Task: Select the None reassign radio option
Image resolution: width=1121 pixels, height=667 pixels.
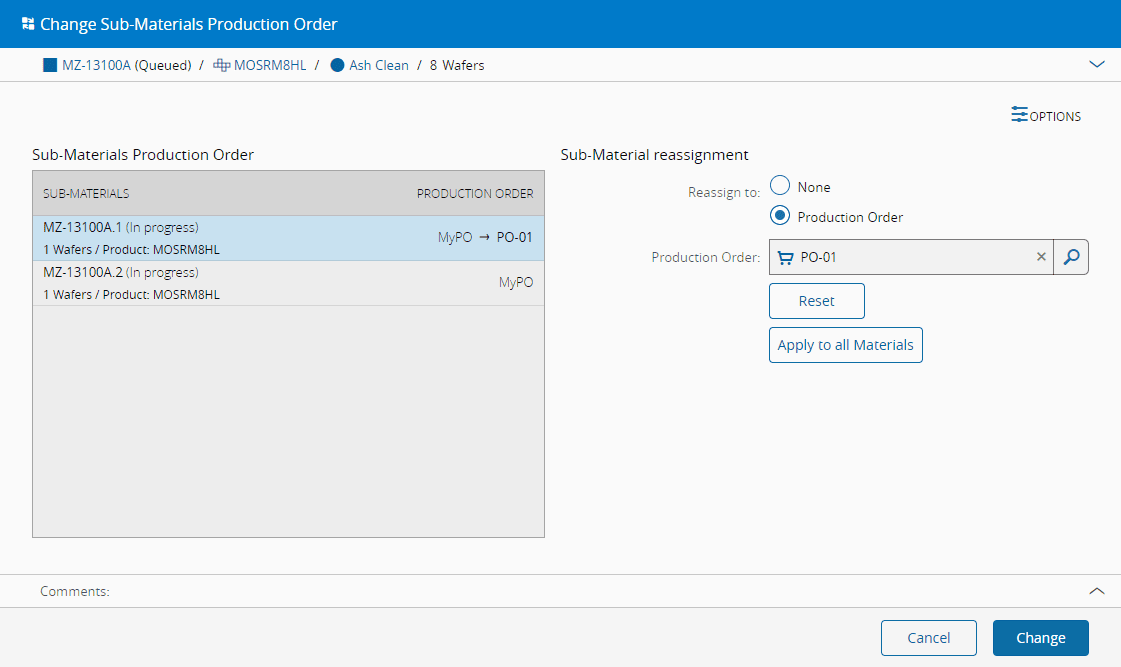Action: pos(780,186)
